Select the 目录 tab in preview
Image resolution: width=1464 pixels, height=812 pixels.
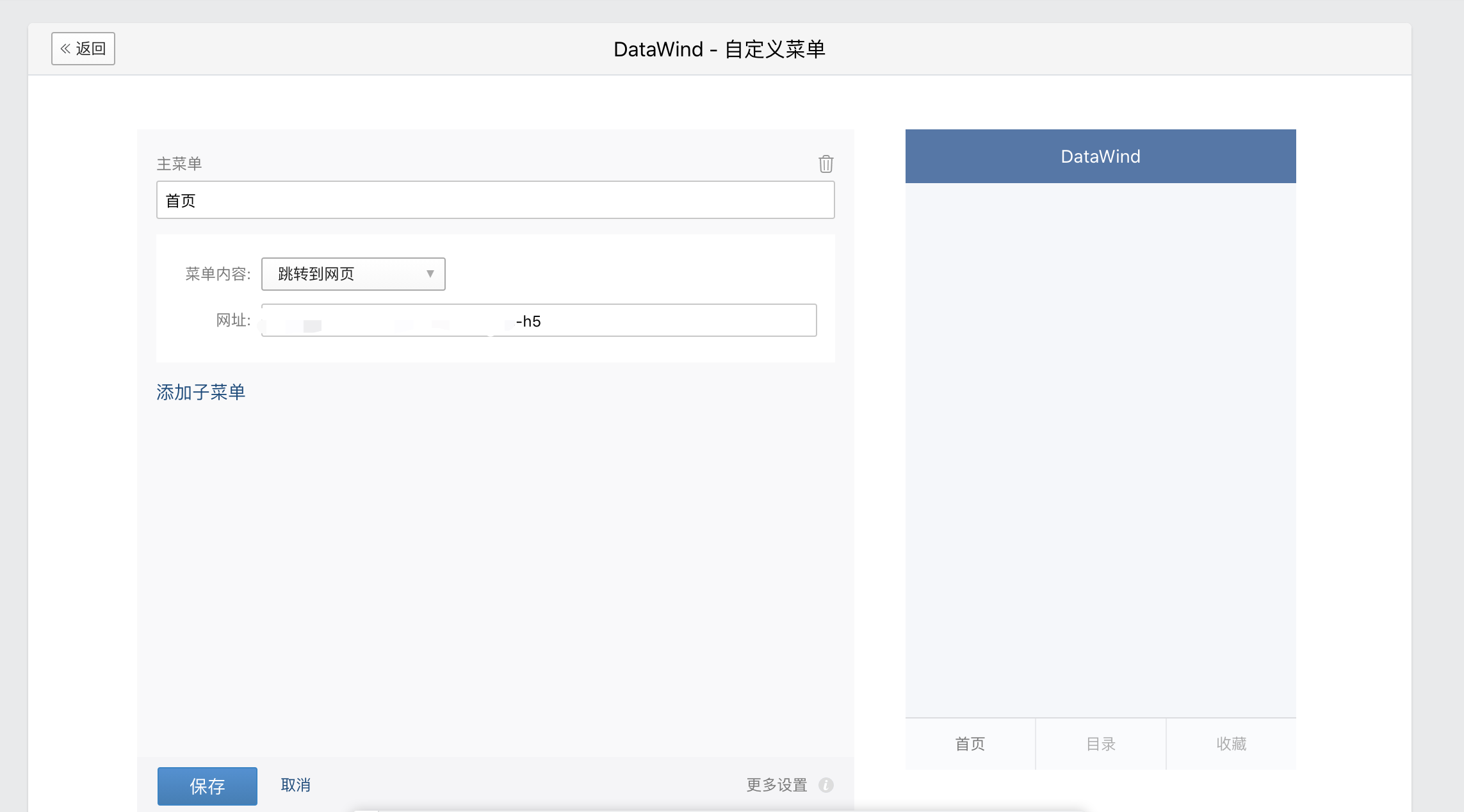[1101, 744]
